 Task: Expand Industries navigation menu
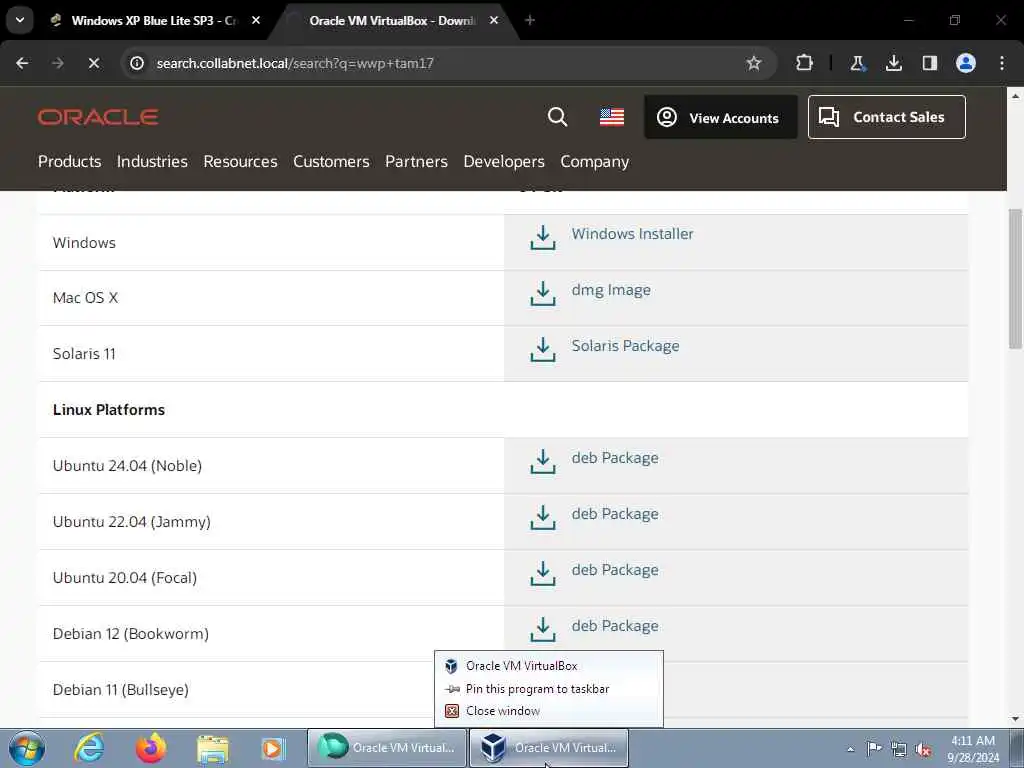click(x=152, y=161)
